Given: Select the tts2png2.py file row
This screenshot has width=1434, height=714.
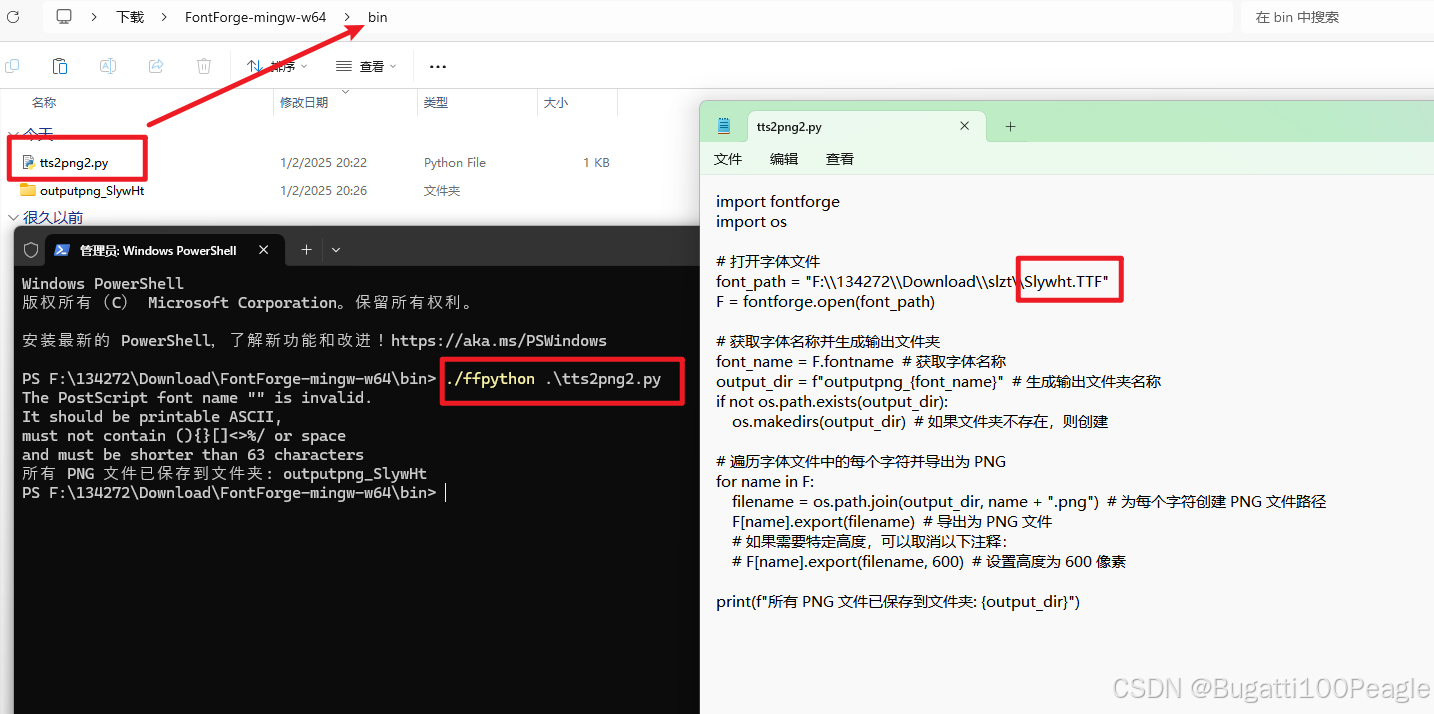Looking at the screenshot, I should point(315,162).
